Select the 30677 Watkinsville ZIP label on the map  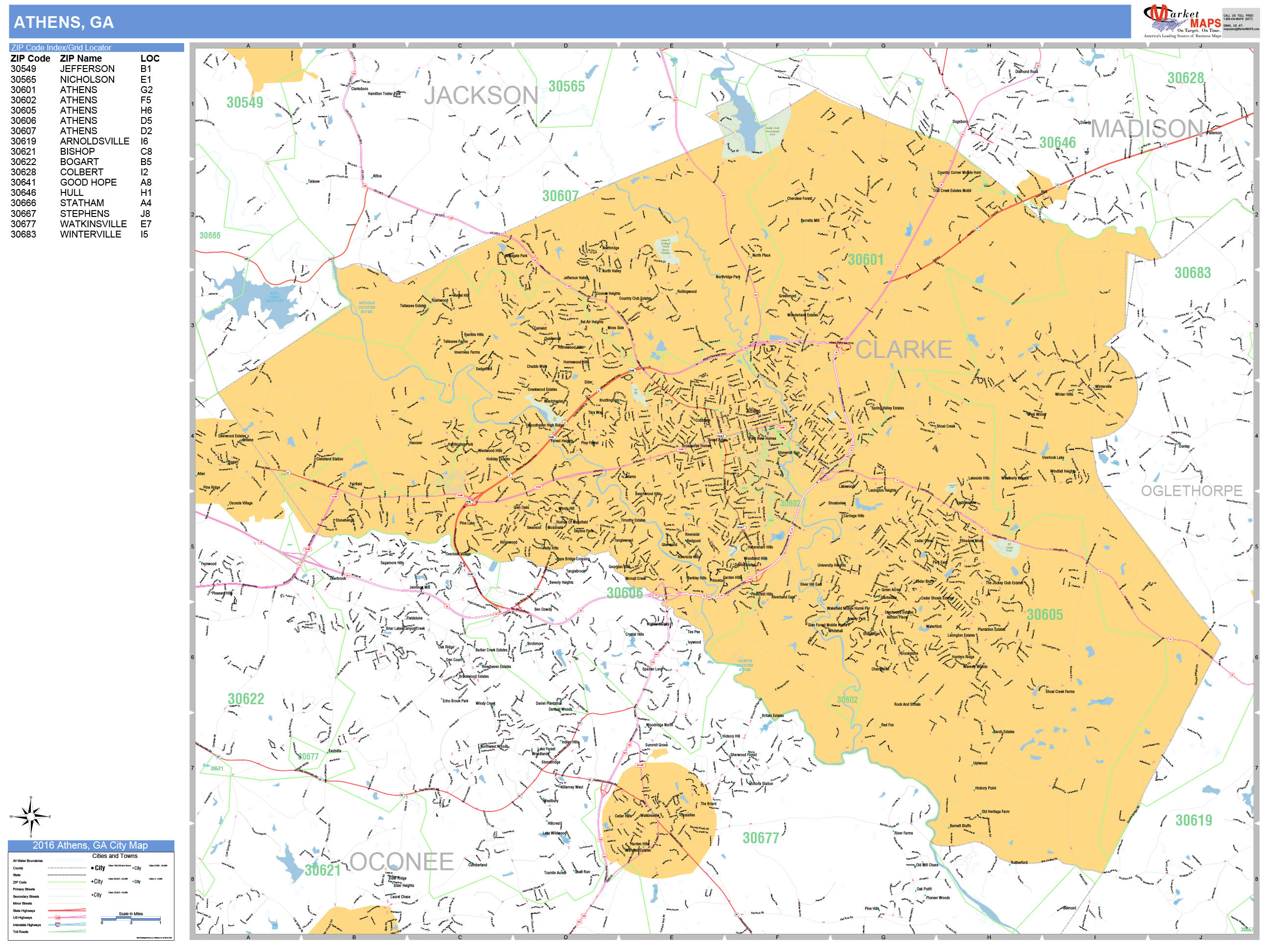tap(761, 838)
